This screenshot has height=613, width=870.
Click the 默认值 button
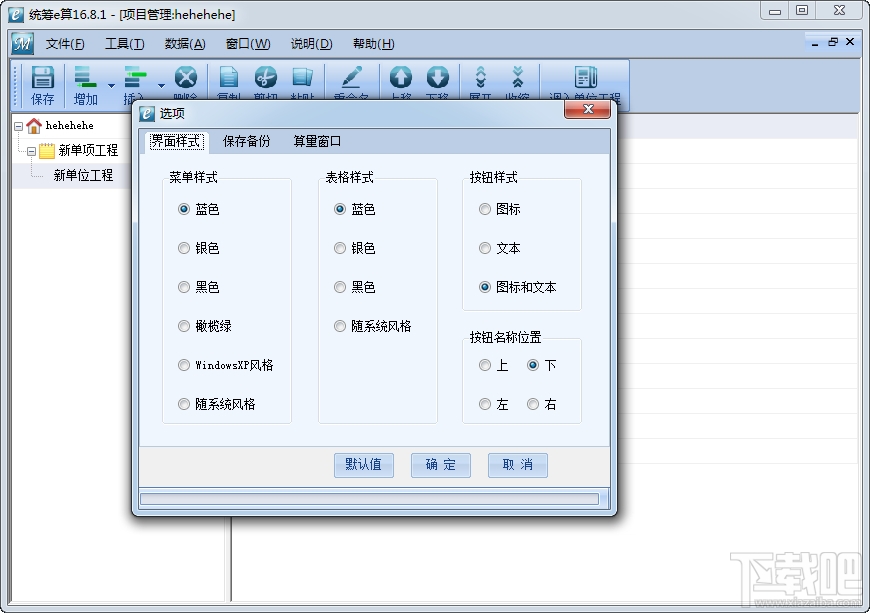[x=364, y=465]
